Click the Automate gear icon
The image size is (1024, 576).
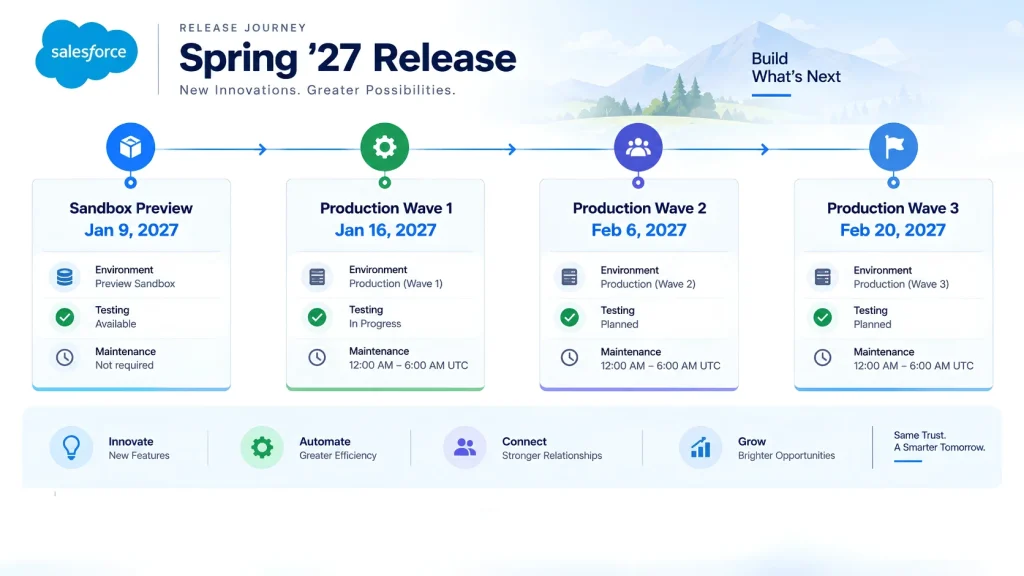pyautogui.click(x=262, y=447)
